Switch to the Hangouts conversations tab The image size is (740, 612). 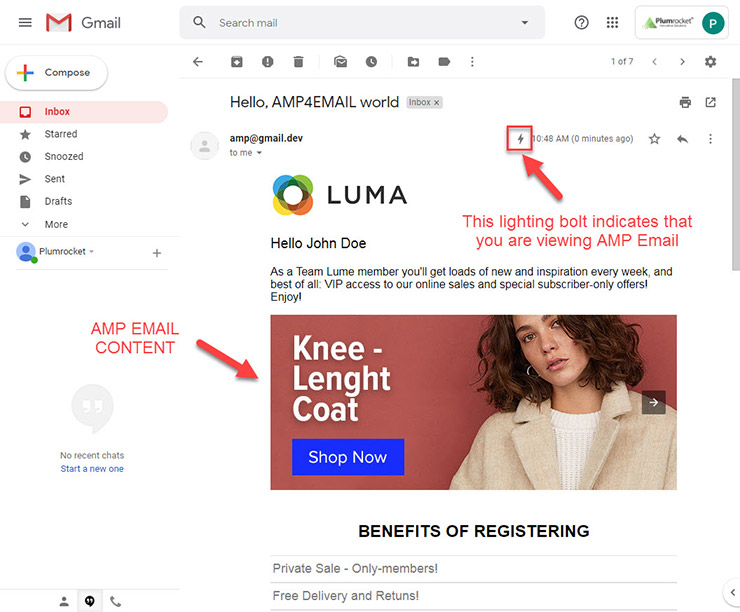pyautogui.click(x=90, y=601)
